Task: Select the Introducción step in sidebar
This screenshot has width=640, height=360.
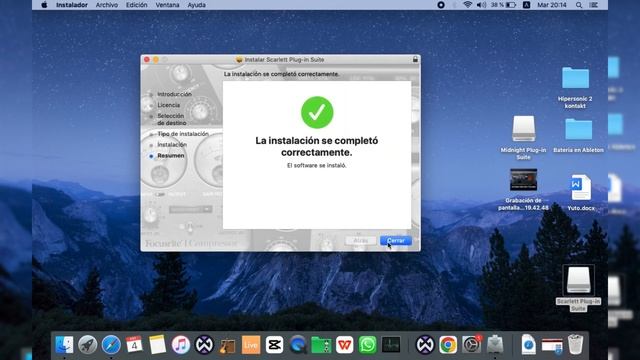Action: [x=174, y=94]
